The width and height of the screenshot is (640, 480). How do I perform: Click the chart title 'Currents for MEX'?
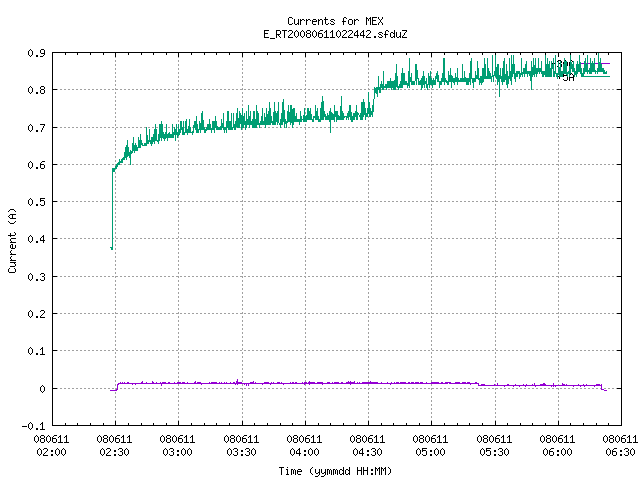pyautogui.click(x=335, y=21)
